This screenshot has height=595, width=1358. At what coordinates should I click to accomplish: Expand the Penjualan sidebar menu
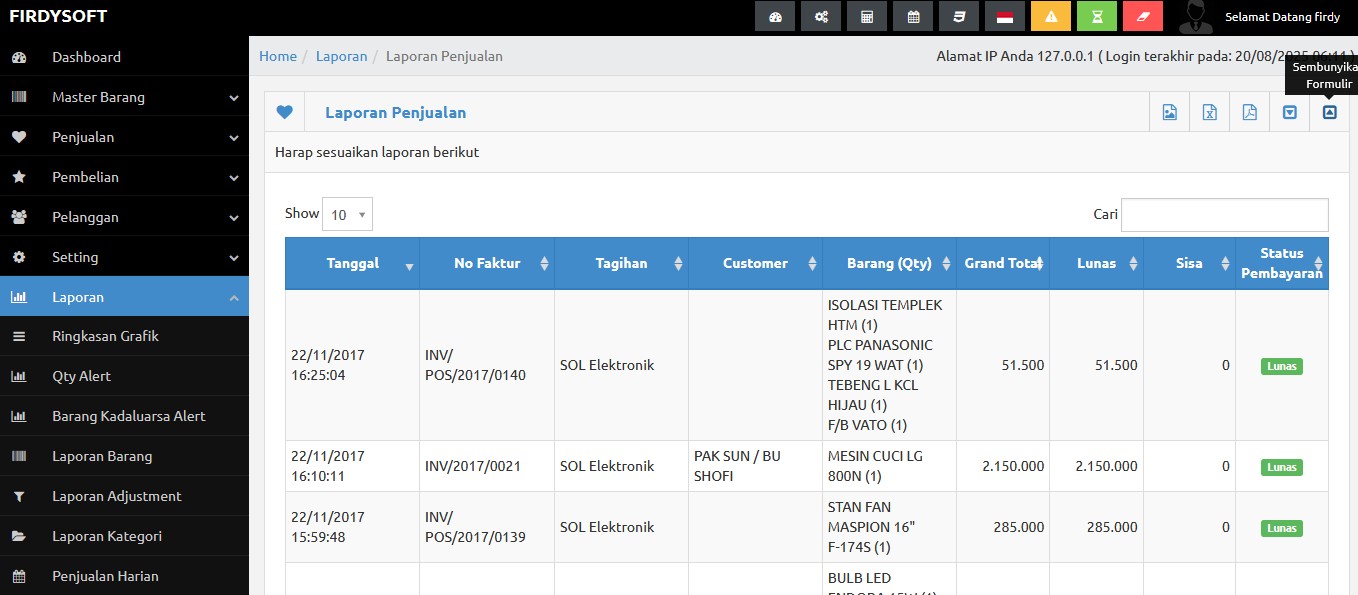tap(124, 137)
